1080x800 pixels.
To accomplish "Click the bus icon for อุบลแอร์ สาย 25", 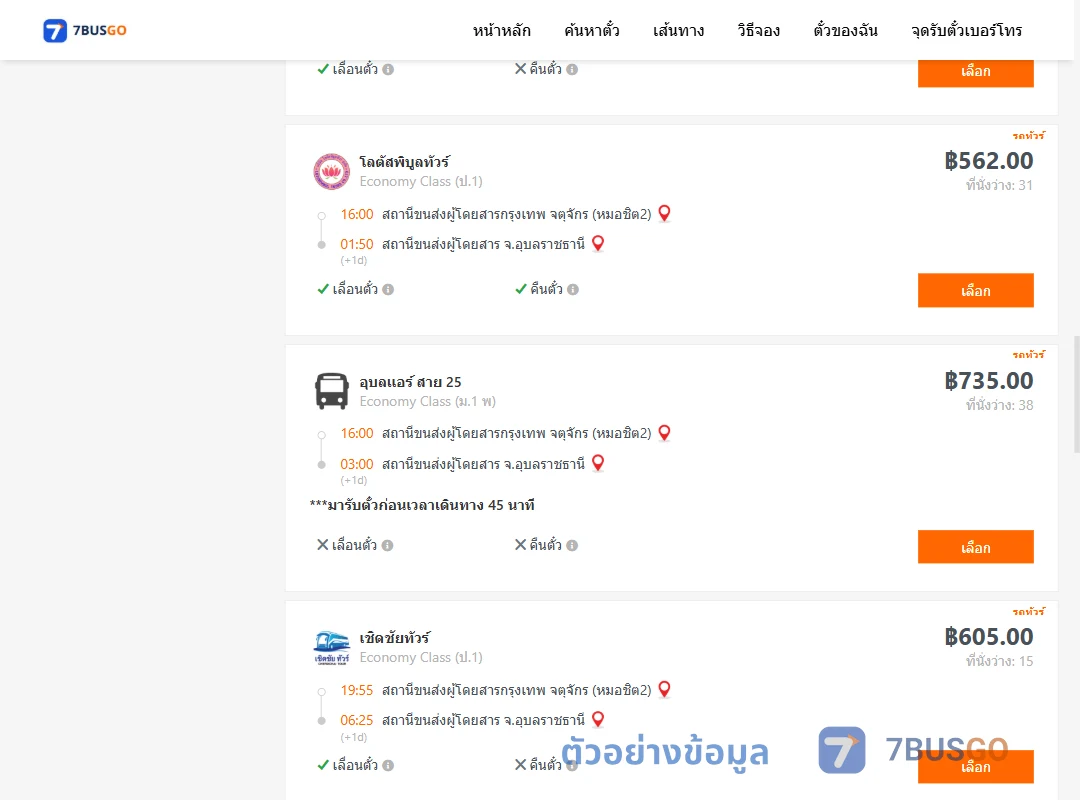I will point(331,391).
